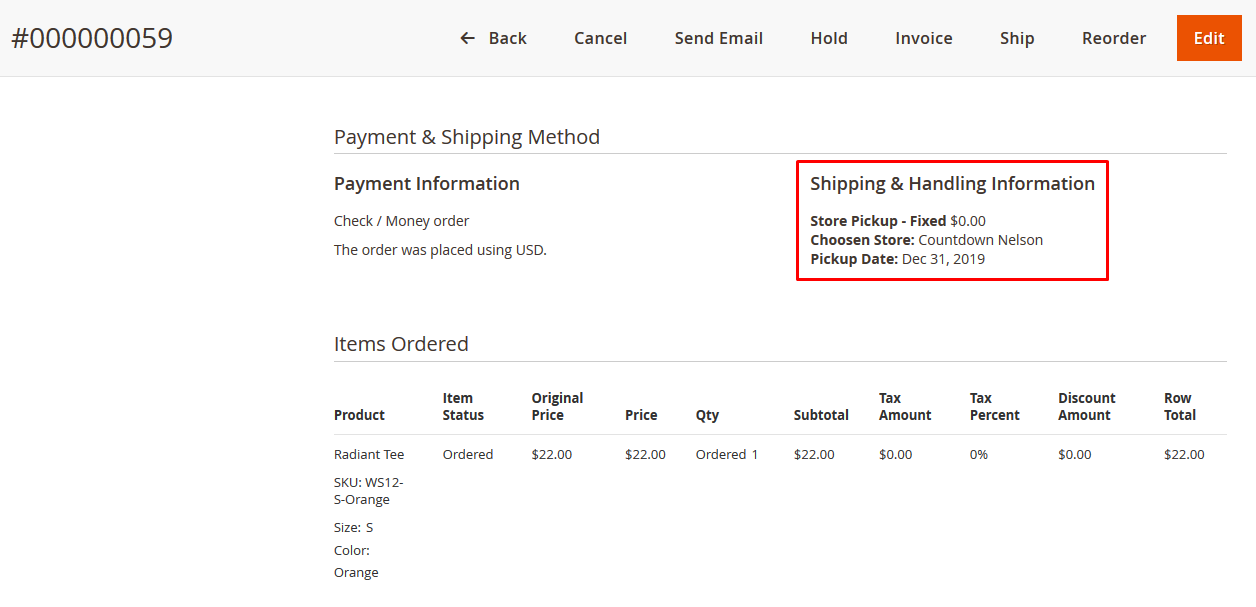Click the order number #000000059 title

pyautogui.click(x=92, y=38)
